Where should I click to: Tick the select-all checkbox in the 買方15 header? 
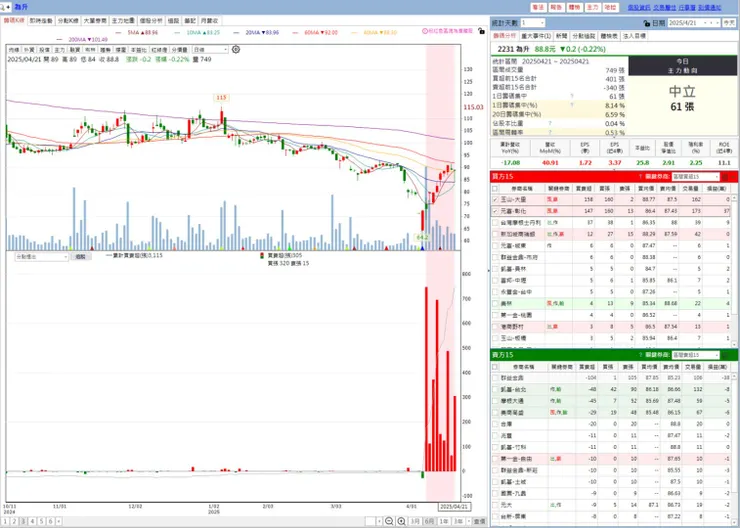(x=495, y=188)
